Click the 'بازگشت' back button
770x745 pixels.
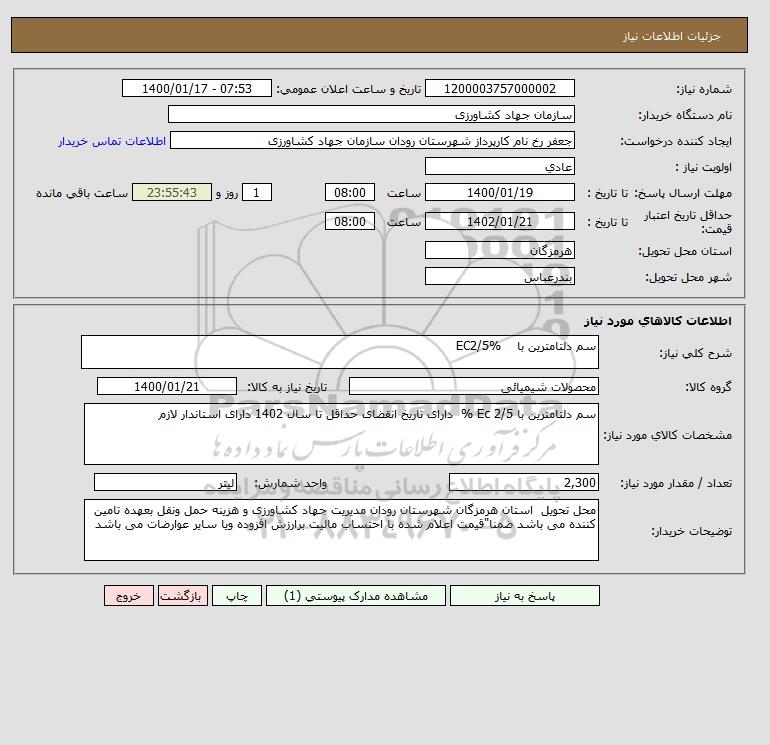coord(183,596)
